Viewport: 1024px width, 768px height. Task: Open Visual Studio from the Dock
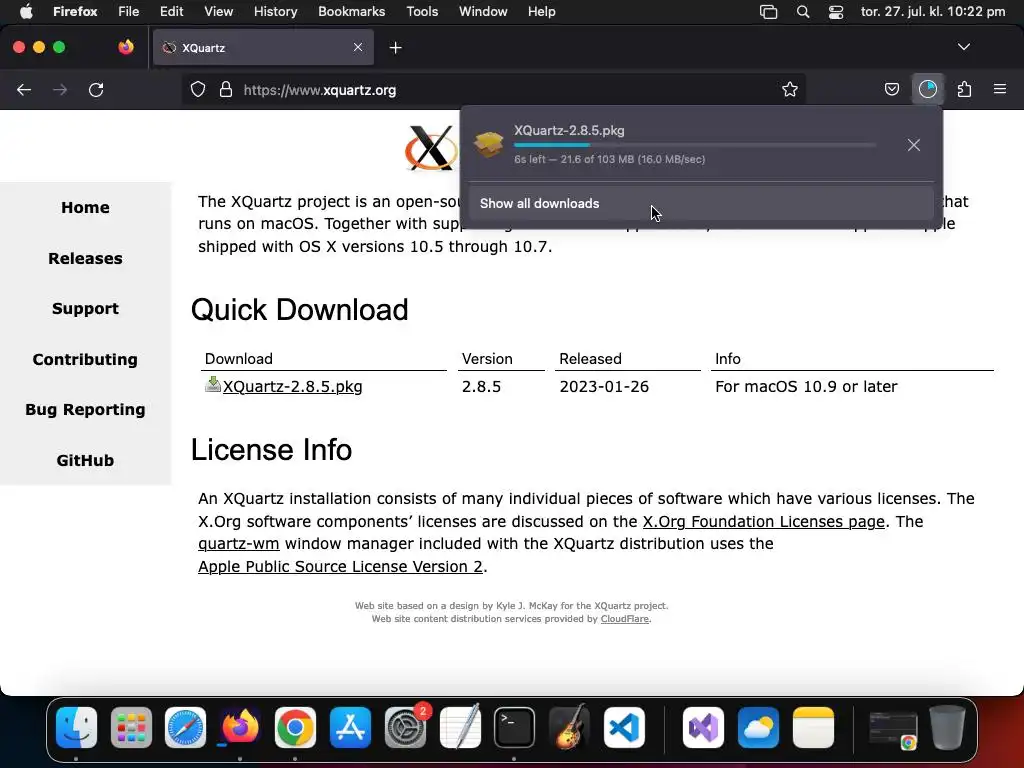click(x=703, y=728)
